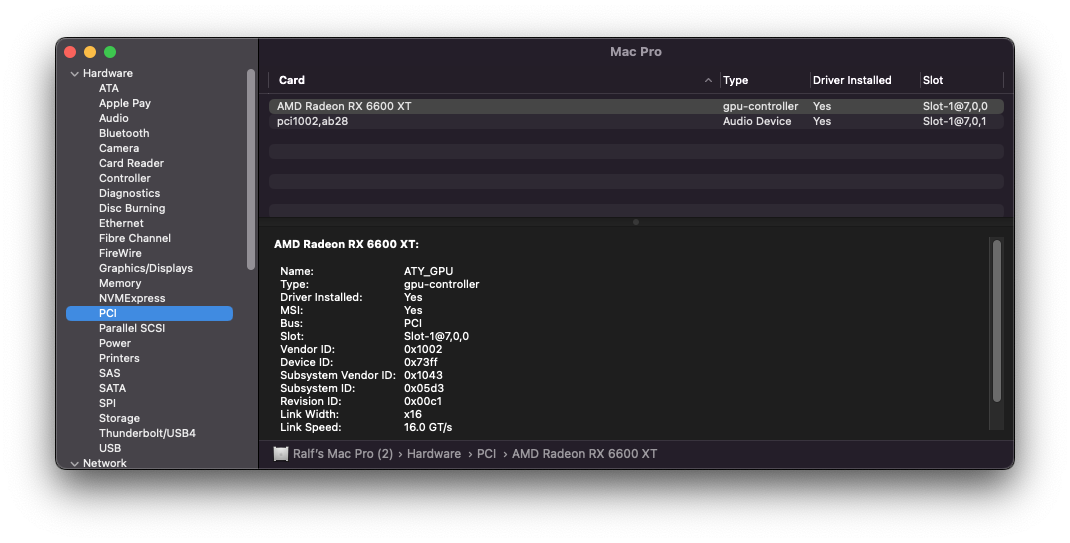
Task: Click the Vendor ID value 0x1002
Action: tap(423, 349)
